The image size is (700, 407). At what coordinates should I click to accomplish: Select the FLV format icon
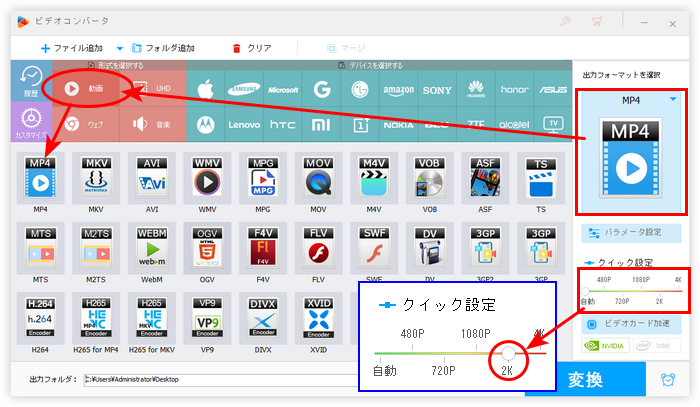point(318,248)
